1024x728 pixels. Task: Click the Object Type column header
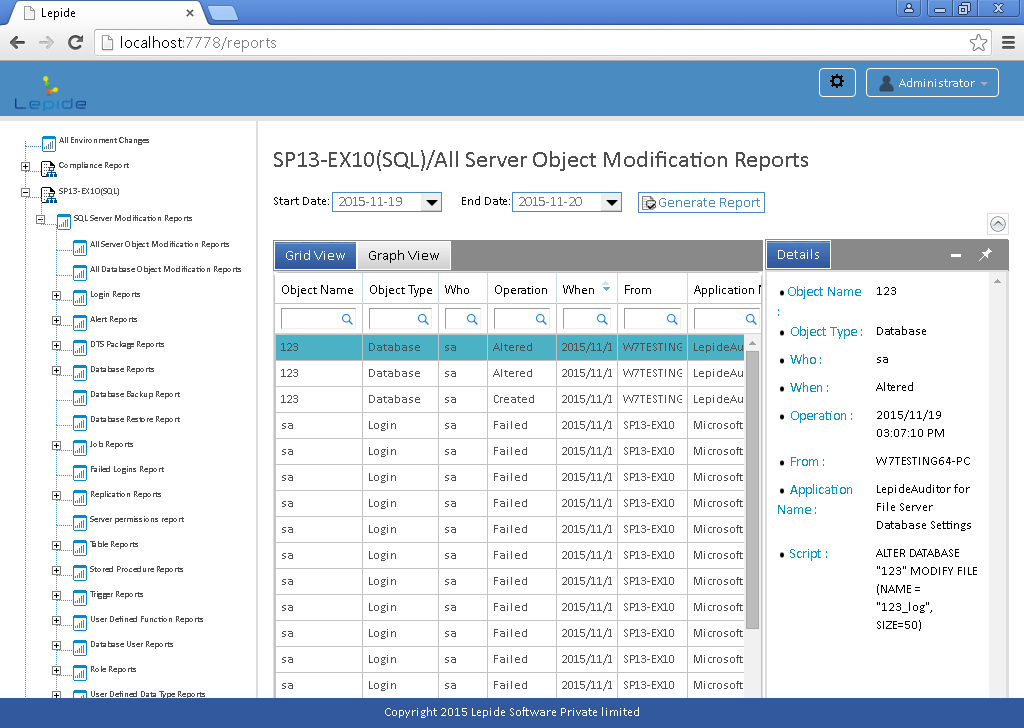point(400,289)
